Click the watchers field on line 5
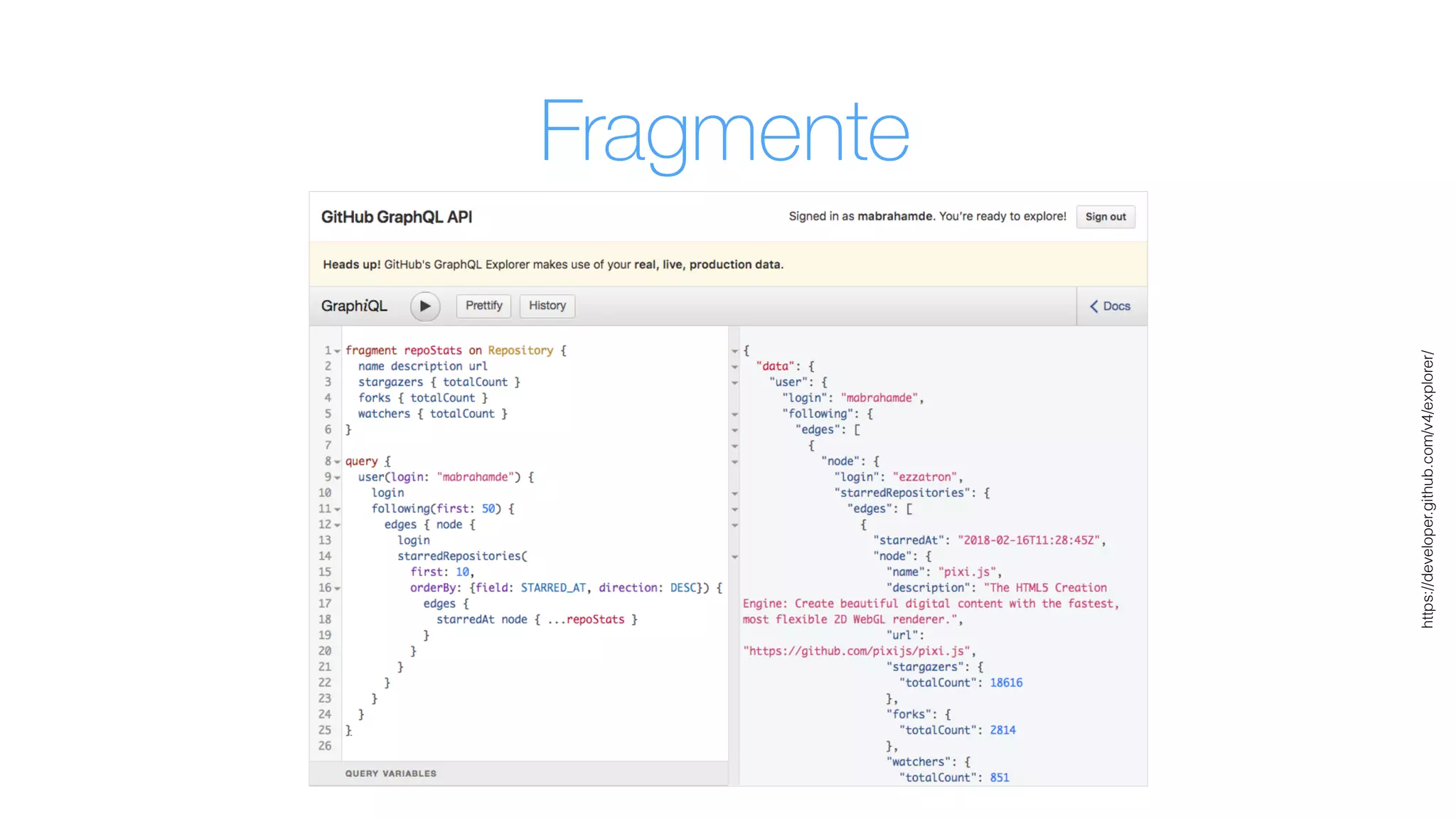1456x819 pixels. tap(384, 414)
